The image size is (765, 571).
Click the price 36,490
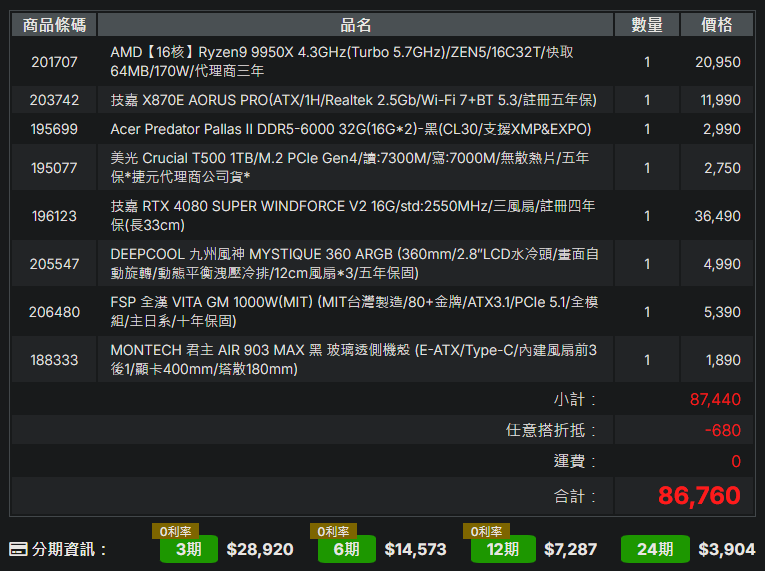pos(718,216)
